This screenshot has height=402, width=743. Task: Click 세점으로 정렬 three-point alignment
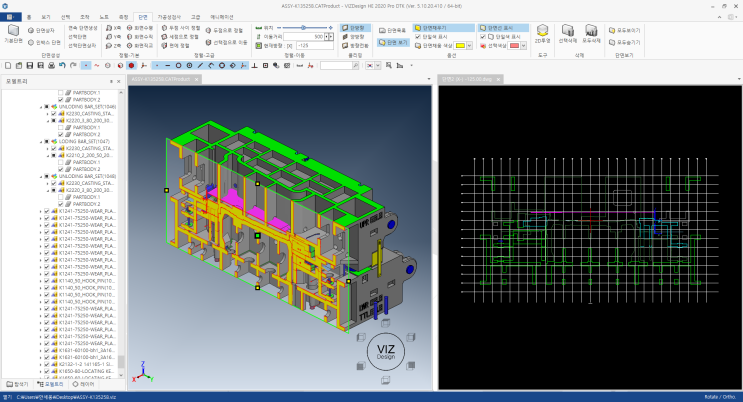point(180,37)
